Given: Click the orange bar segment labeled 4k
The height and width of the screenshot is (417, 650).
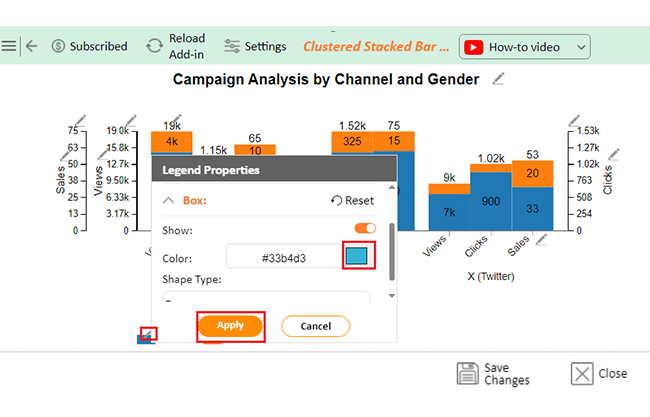Looking at the screenshot, I should (x=172, y=142).
